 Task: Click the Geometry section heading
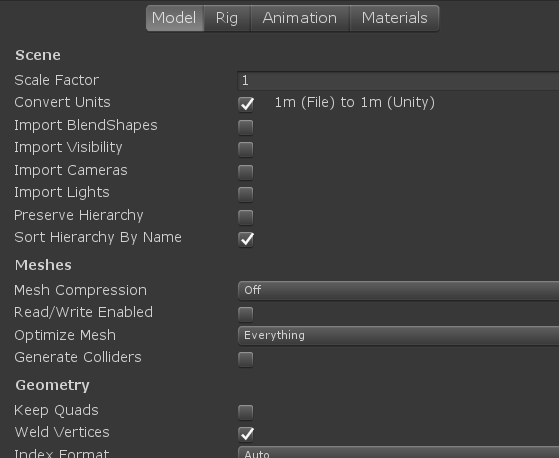(52, 385)
